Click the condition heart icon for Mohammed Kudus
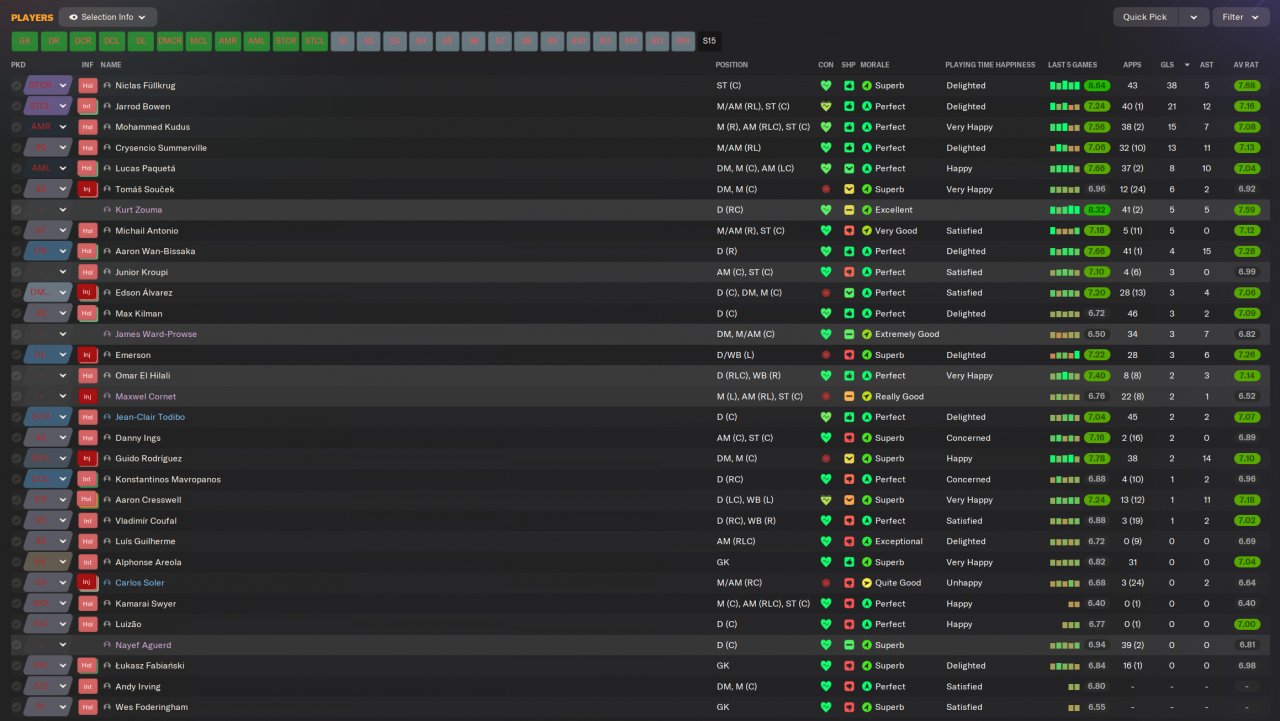The height and width of the screenshot is (721, 1280). click(825, 127)
